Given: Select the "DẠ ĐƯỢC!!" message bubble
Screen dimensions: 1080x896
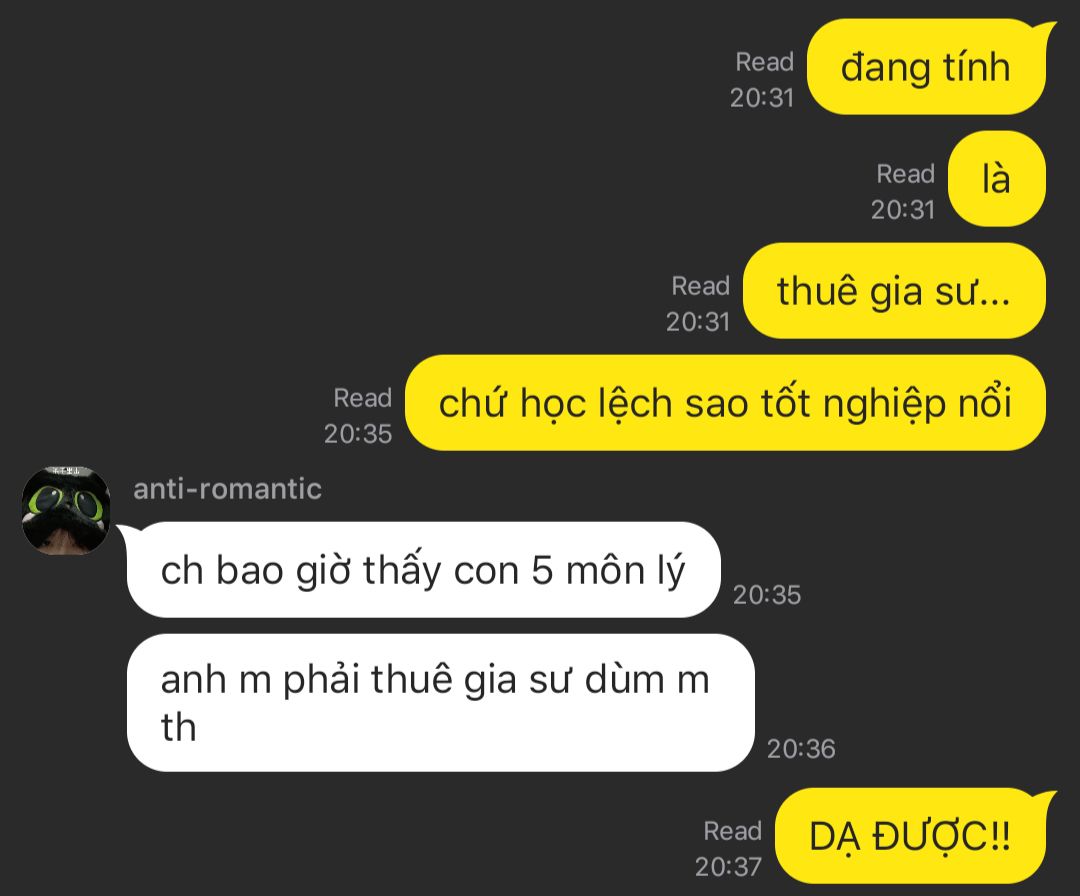Looking at the screenshot, I should point(913,836).
